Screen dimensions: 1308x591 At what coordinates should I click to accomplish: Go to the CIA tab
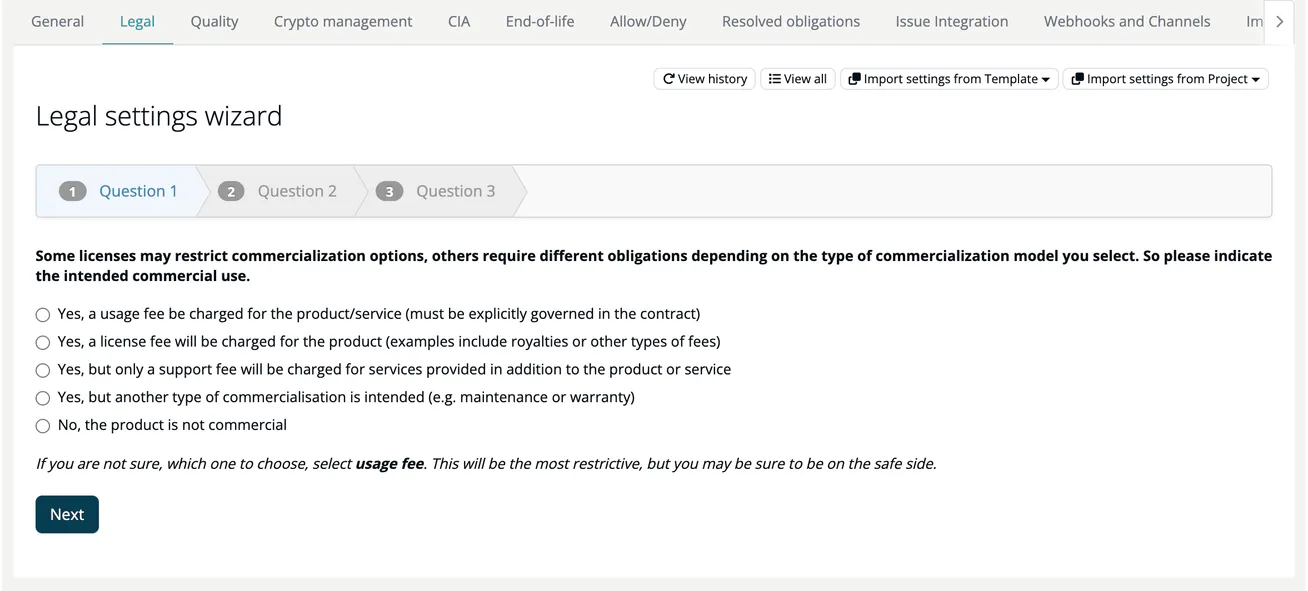point(459,21)
